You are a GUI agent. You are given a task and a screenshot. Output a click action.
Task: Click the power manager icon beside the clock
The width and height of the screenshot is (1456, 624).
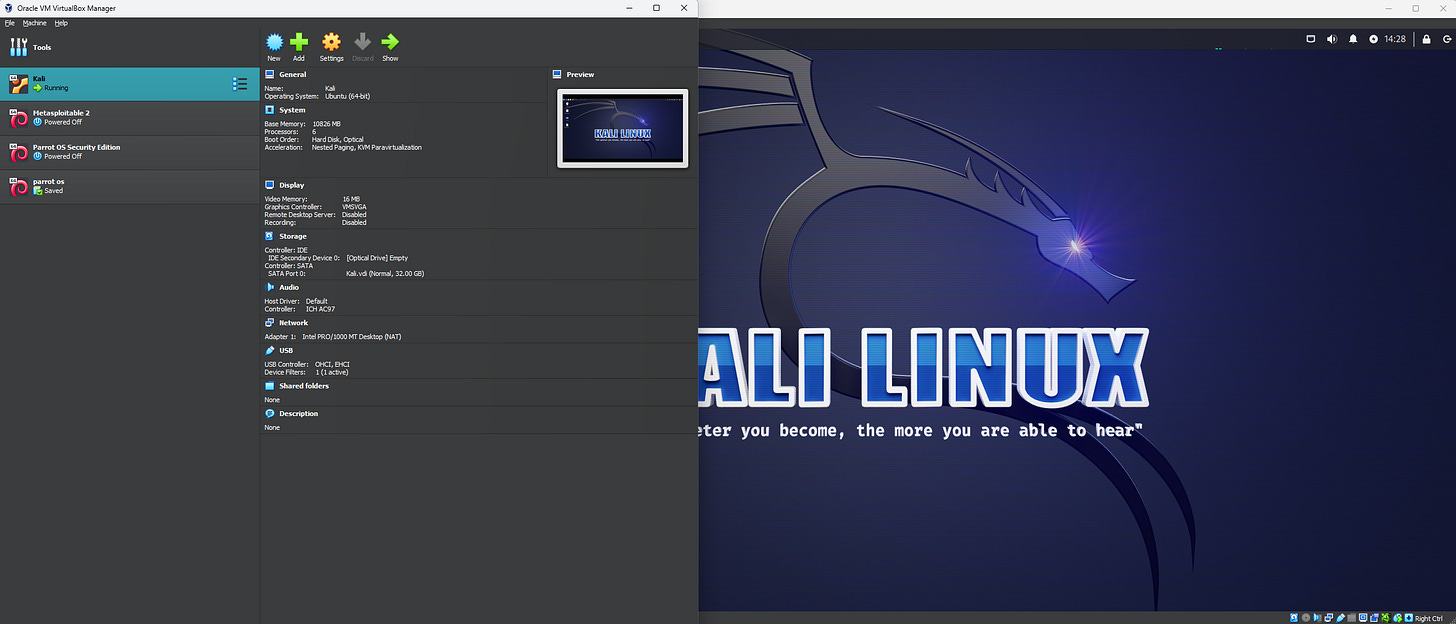click(1374, 39)
